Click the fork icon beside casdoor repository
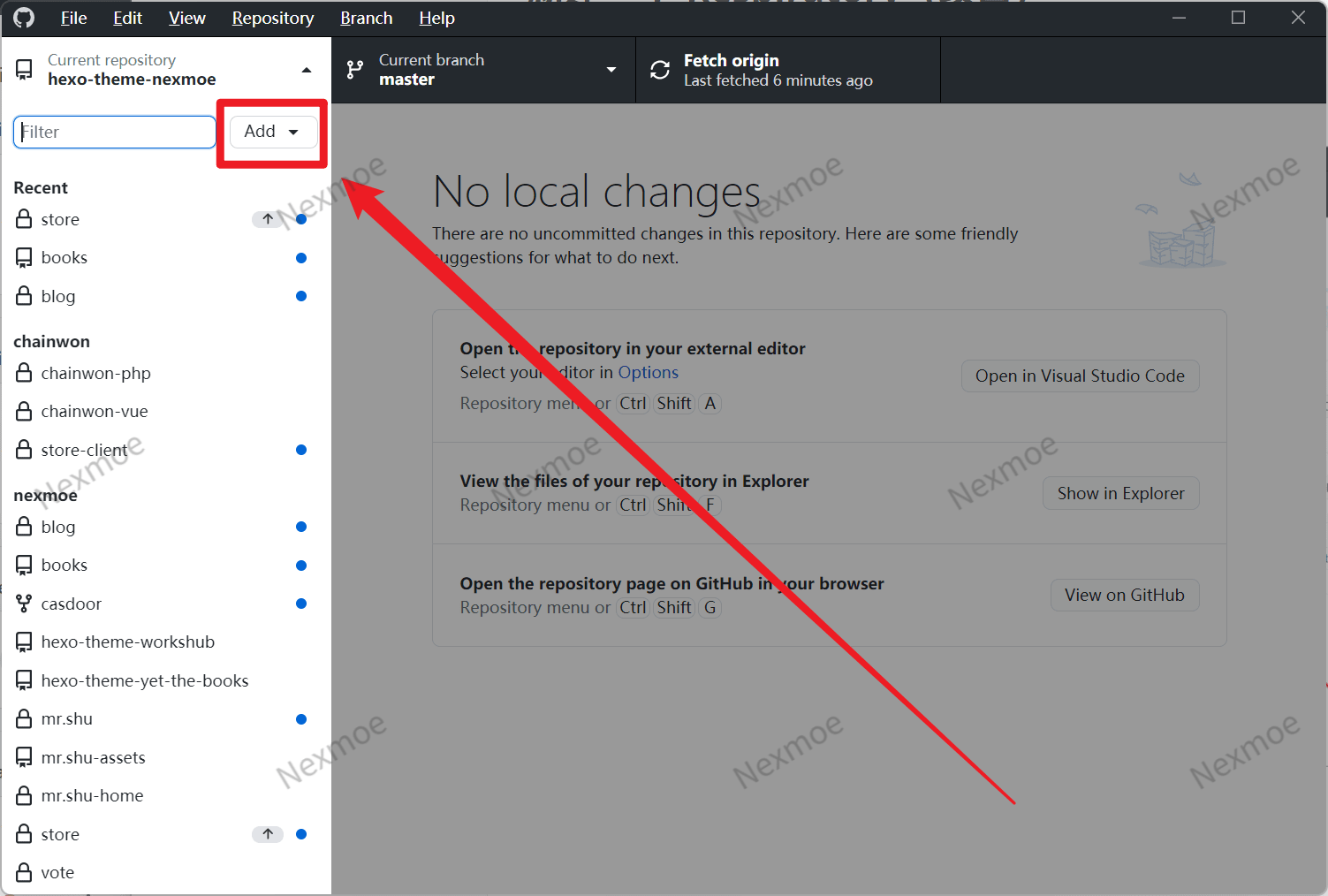The height and width of the screenshot is (896, 1328). (24, 604)
